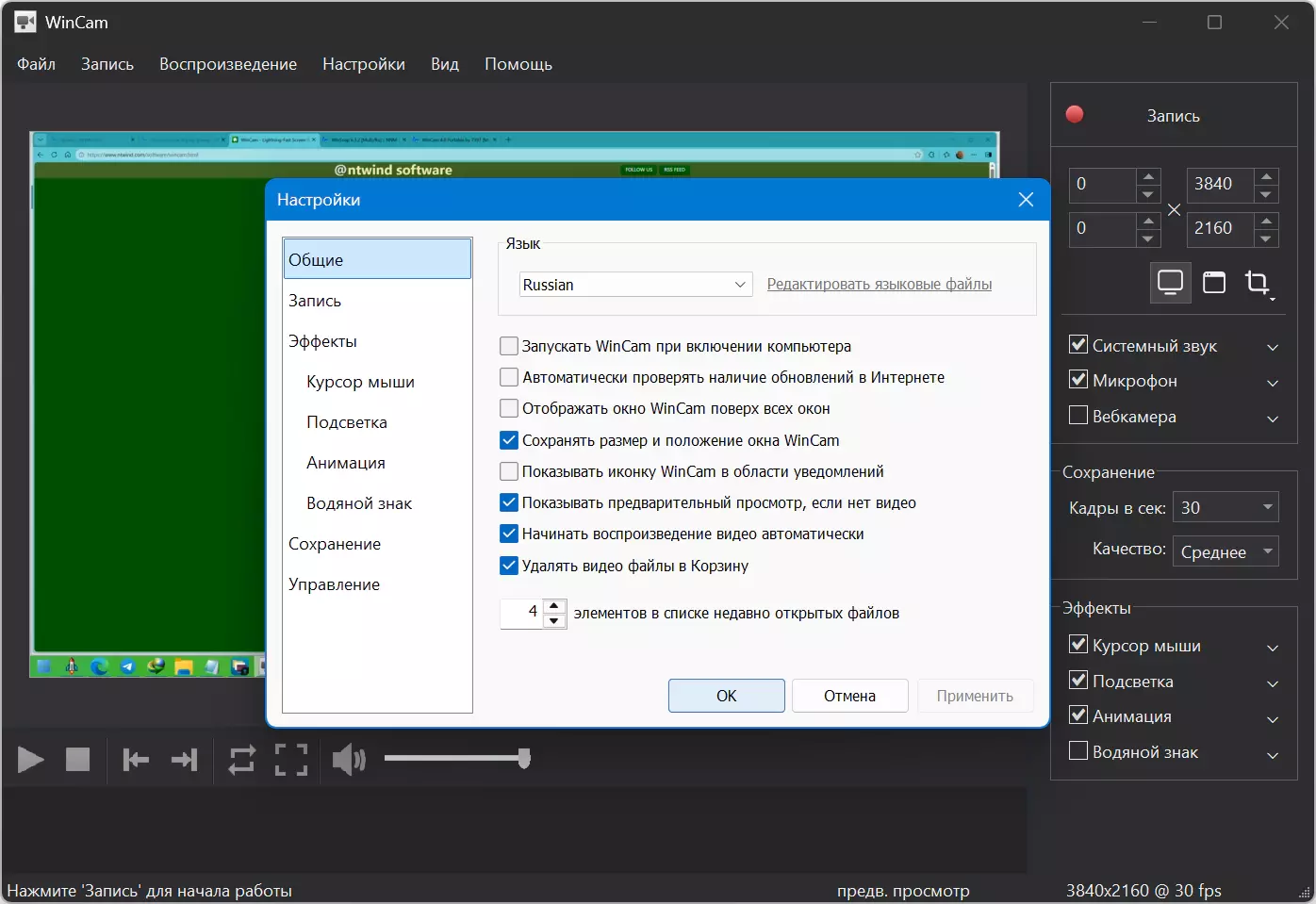Select Общие in settings list

[377, 259]
